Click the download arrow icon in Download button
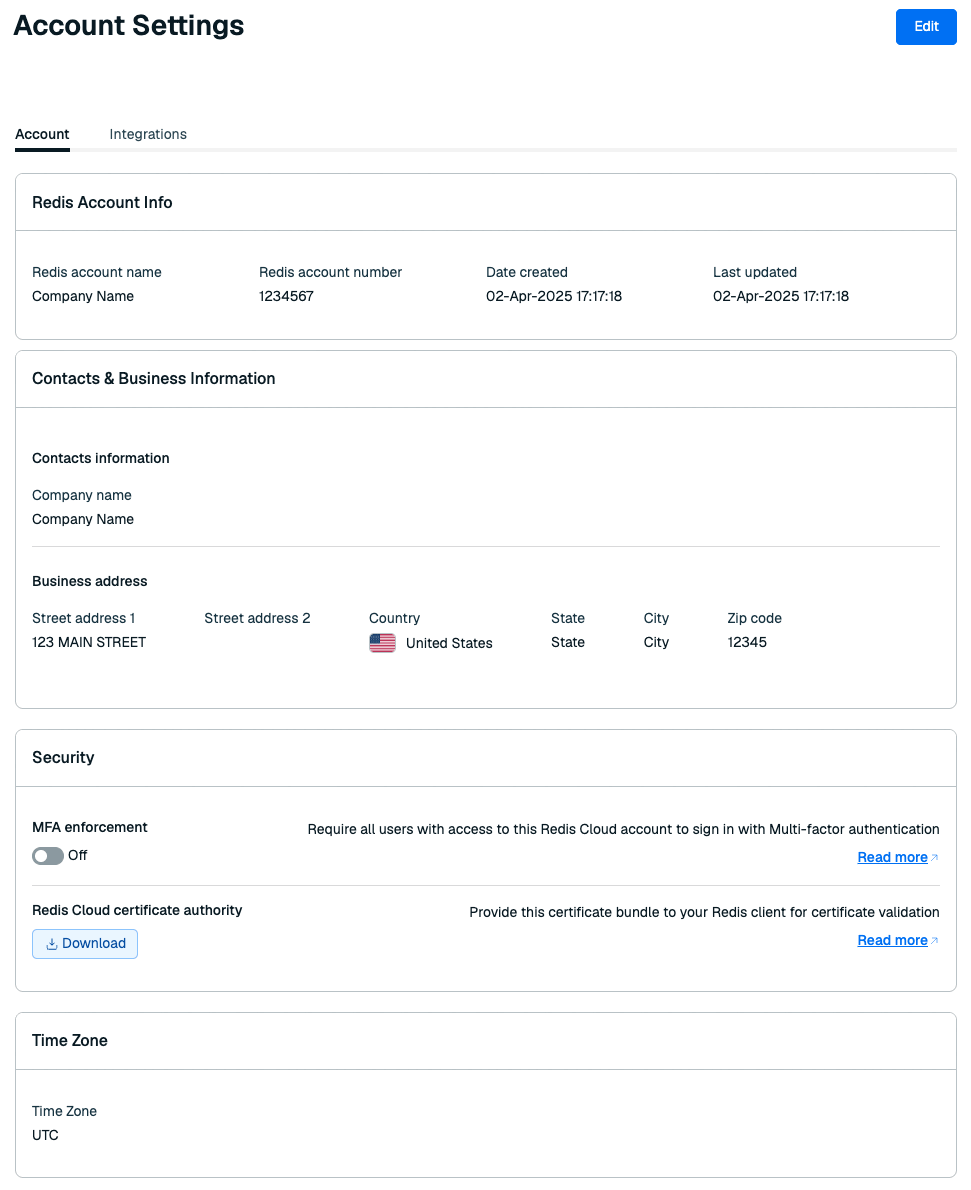Screen dimensions: 971x1190 [x=52, y=944]
